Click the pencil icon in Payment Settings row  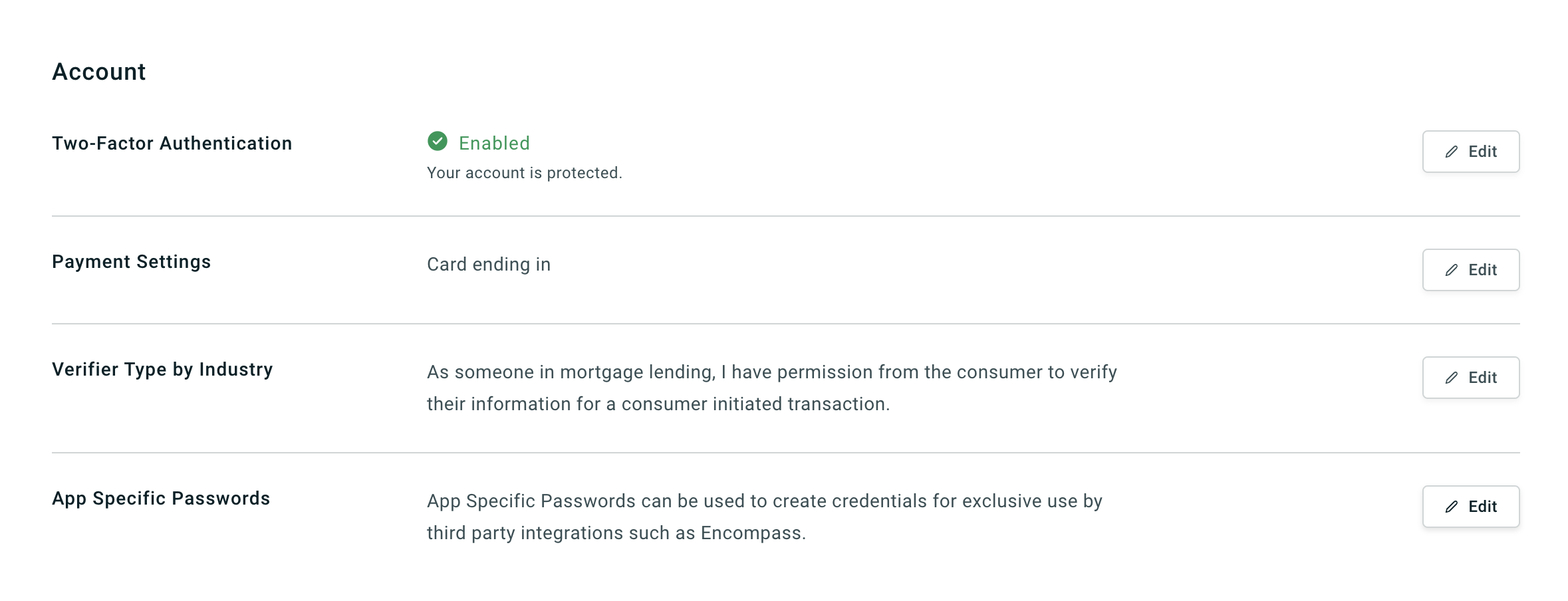coord(1452,271)
